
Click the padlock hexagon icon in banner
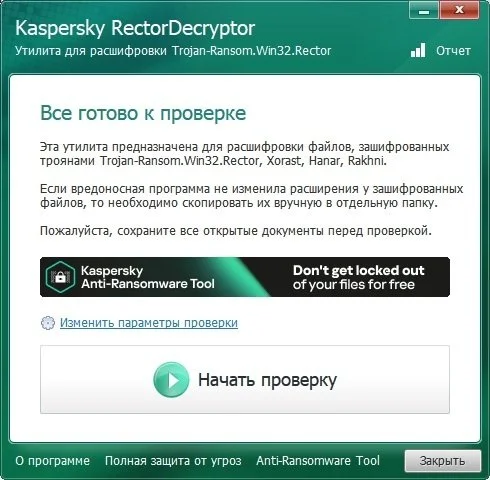60,277
